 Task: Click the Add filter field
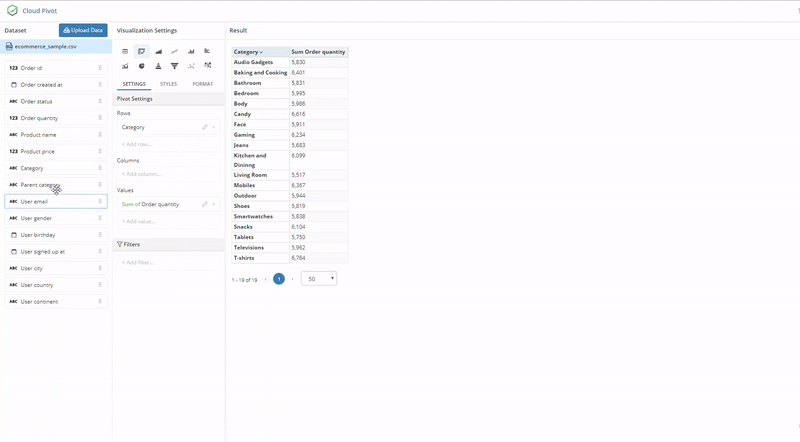167,262
